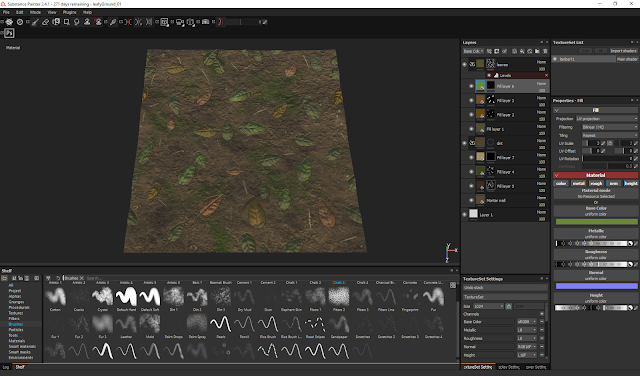This screenshot has width=640, height=376.
Task: Remove the Levels effect with X
Action: click(x=547, y=76)
